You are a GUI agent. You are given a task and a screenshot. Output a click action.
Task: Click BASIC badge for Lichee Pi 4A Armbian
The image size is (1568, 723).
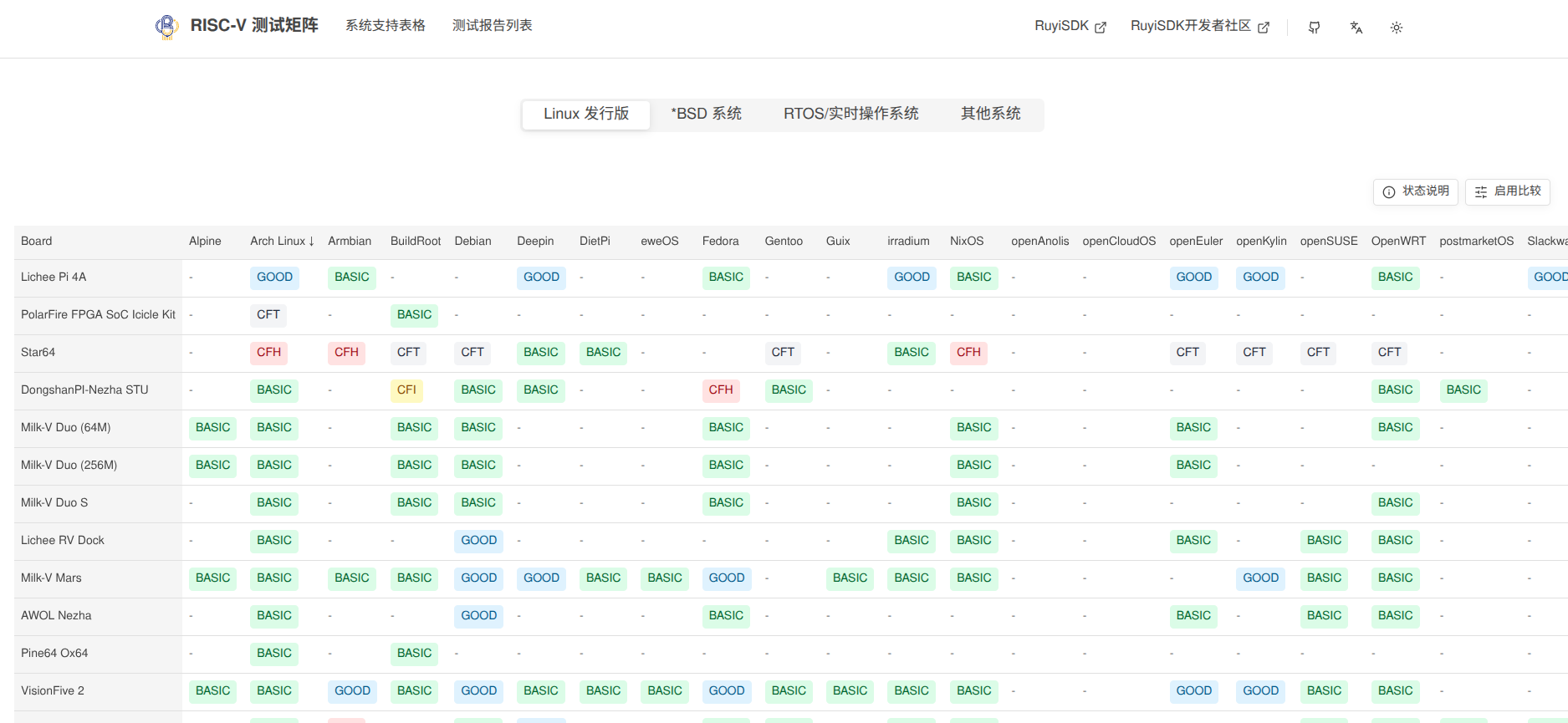[352, 277]
